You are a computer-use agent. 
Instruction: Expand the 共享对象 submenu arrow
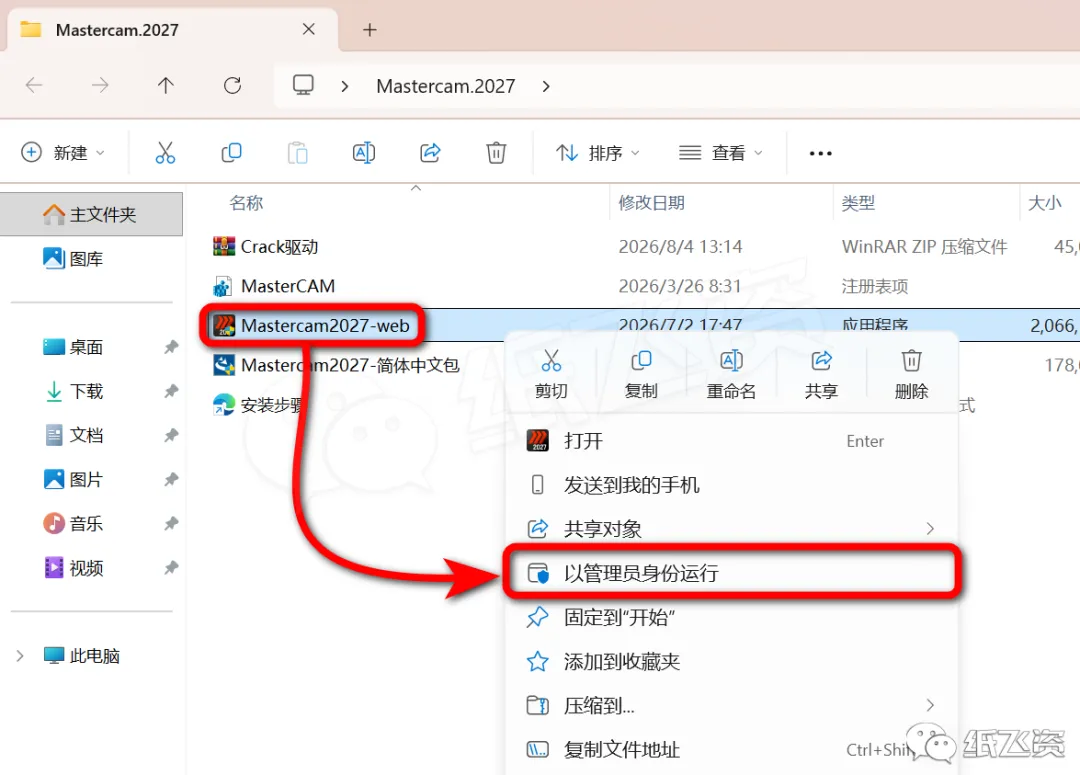tap(930, 528)
